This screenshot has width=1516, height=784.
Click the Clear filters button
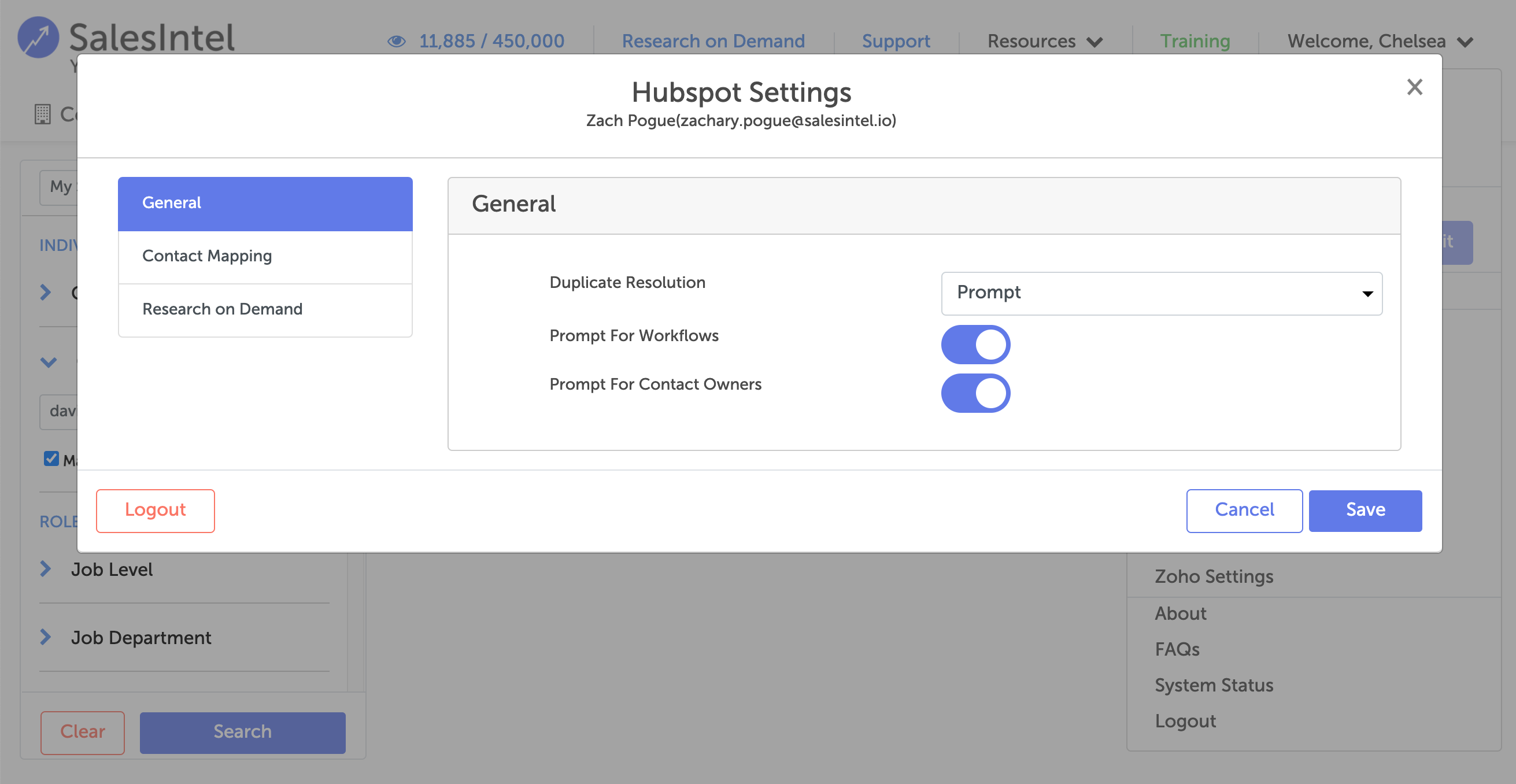[x=82, y=732]
